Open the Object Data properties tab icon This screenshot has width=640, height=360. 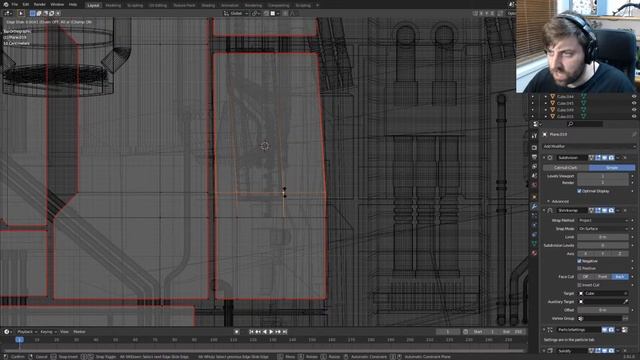[x=534, y=244]
